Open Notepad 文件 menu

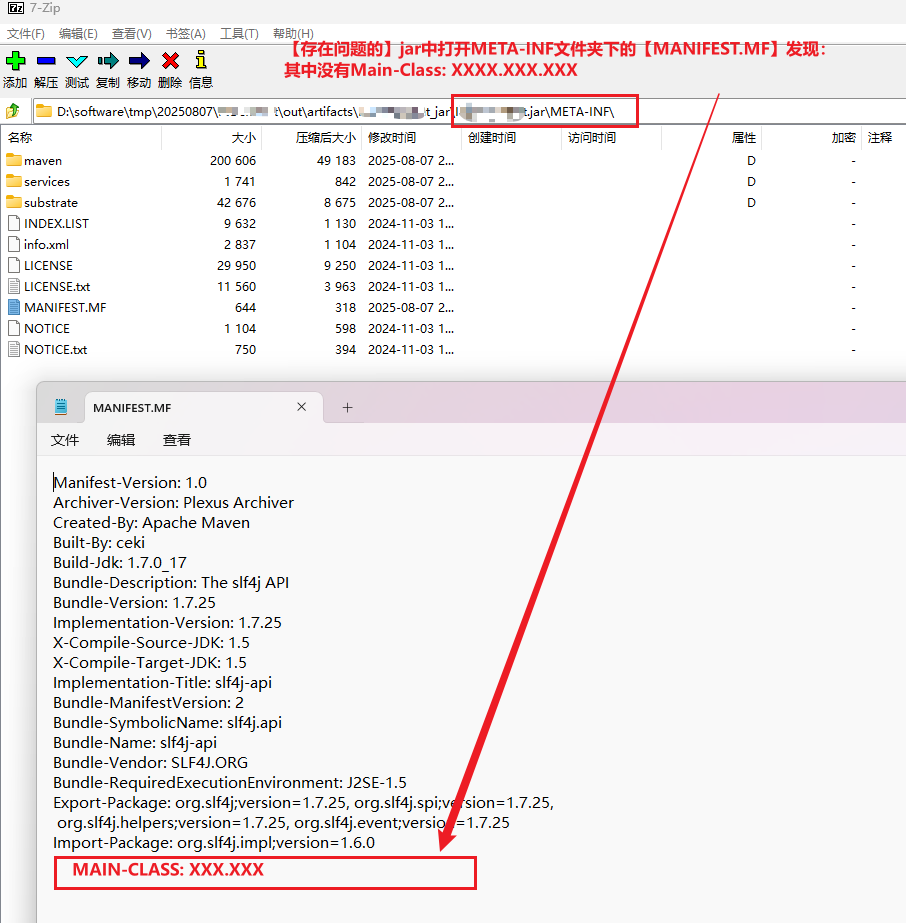(x=65, y=440)
